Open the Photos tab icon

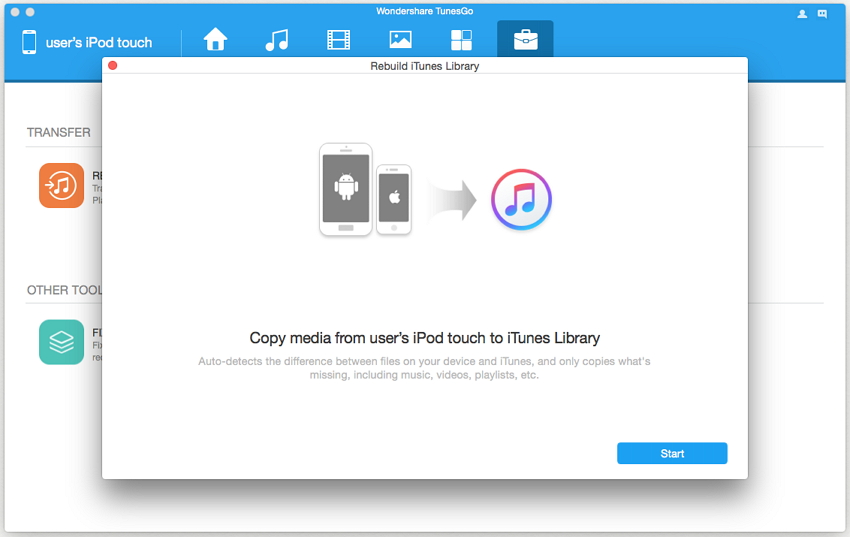pyautogui.click(x=400, y=40)
